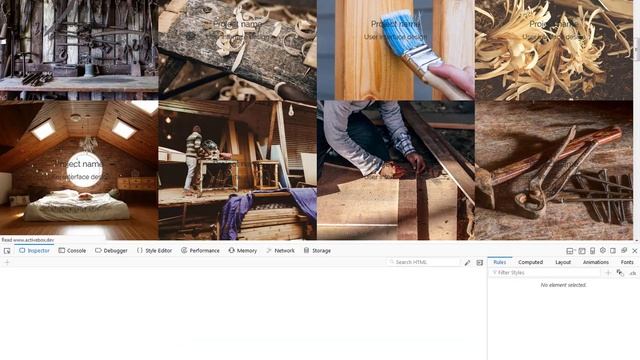Switch to the Computed sidebar tab
Screen dimensions: 640x360
(x=530, y=262)
